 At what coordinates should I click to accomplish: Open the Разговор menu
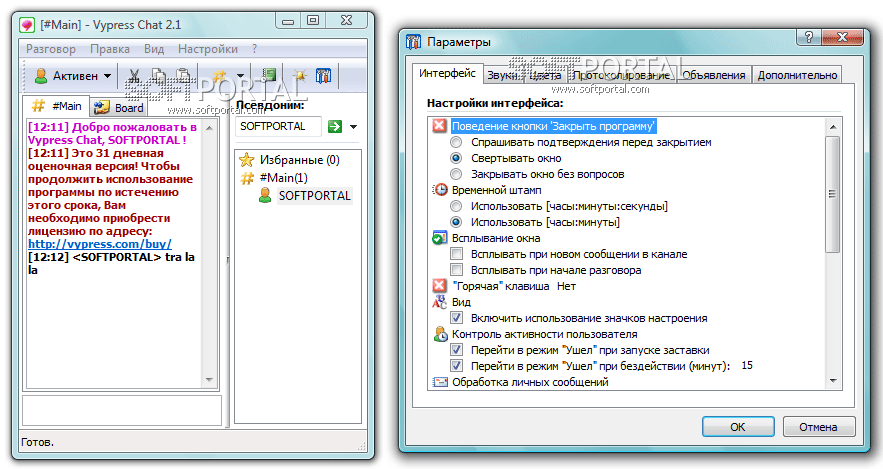[x=51, y=49]
